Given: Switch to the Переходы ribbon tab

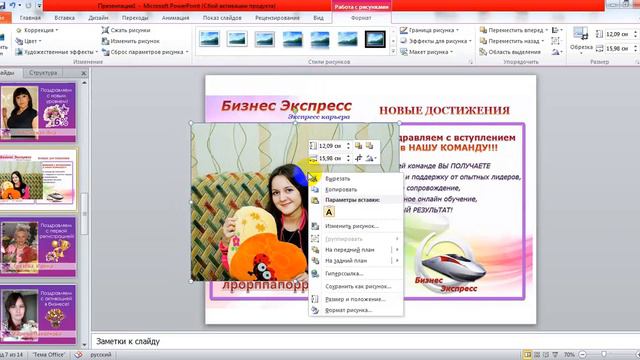Looking at the screenshot, I should pos(135,18).
